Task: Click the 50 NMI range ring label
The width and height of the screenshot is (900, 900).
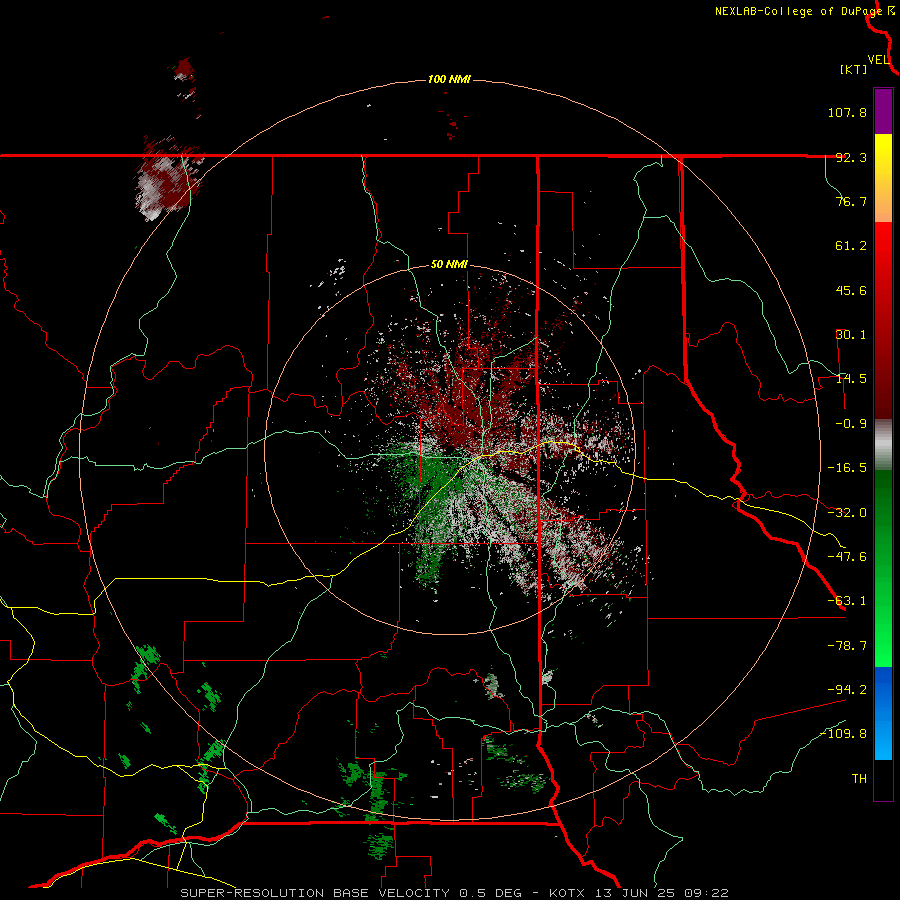Action: 449,265
